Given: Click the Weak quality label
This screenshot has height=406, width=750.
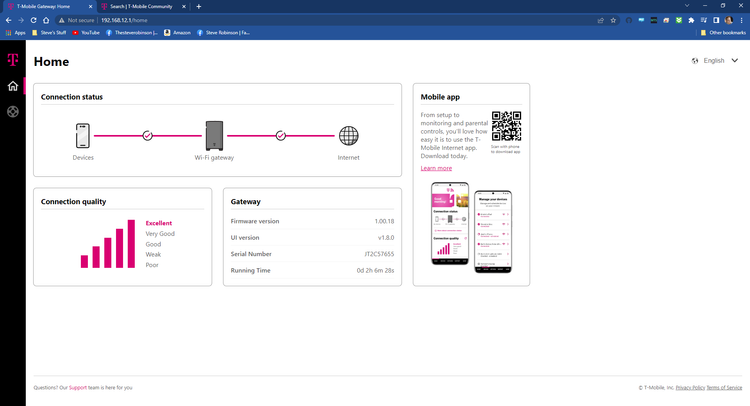Looking at the screenshot, I should [x=153, y=254].
